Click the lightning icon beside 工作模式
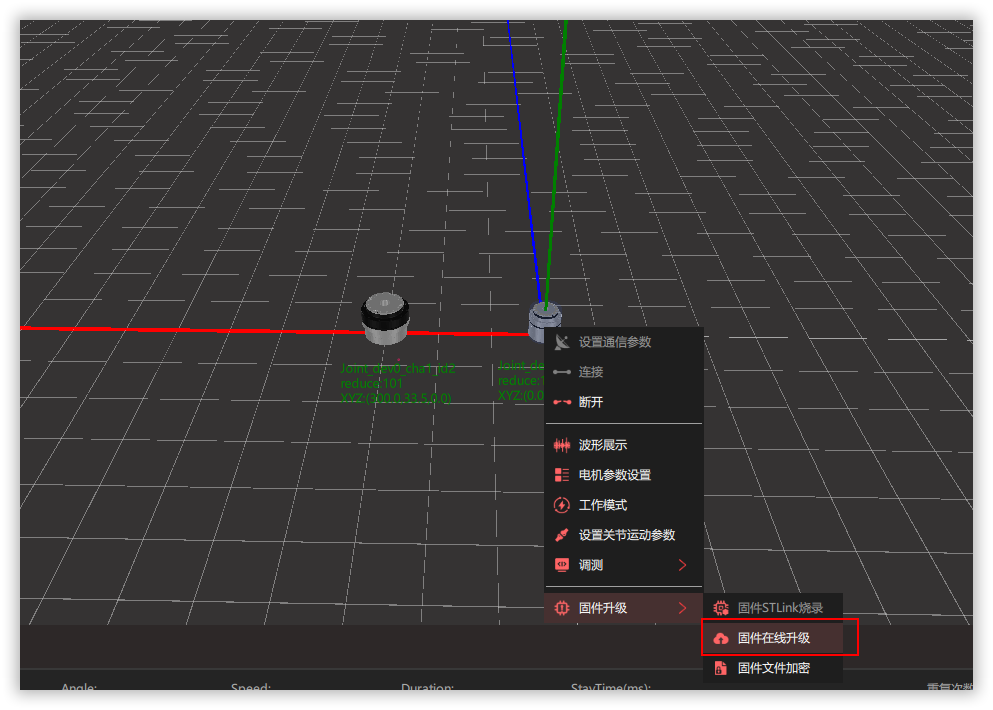The image size is (993, 710). 561,505
